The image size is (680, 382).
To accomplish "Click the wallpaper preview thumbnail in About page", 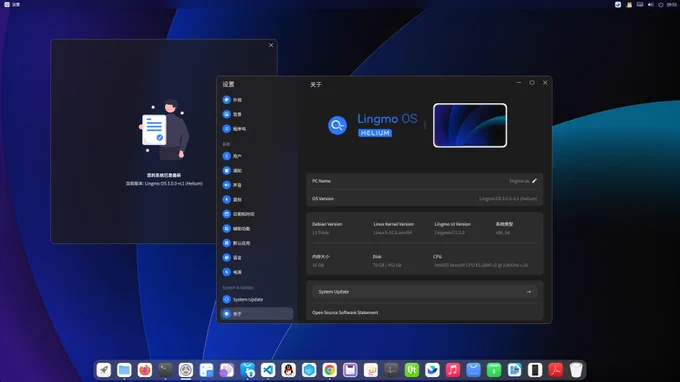I will [470, 125].
